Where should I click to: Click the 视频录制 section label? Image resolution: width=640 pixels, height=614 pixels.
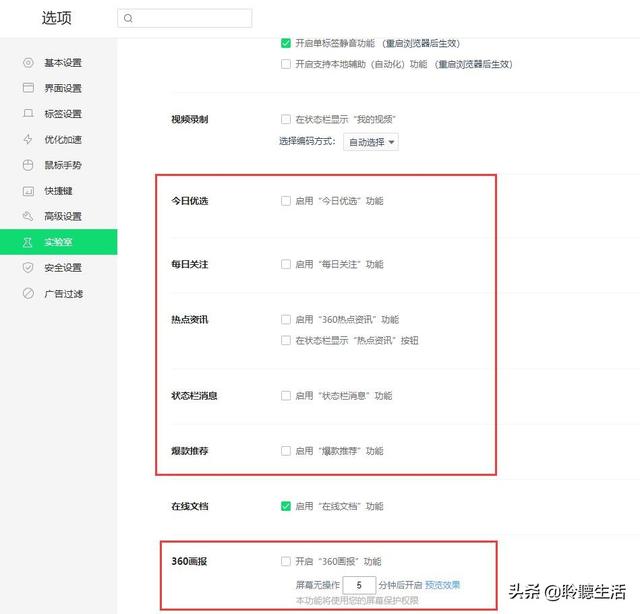tap(190, 119)
